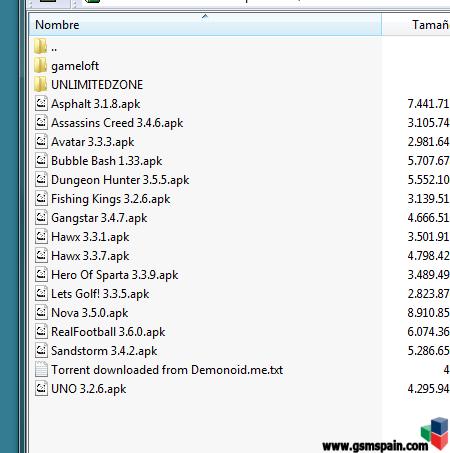The height and width of the screenshot is (453, 450).
Task: Select file name Hero Of Sparta 3.3.9.apk
Action: pos(115,275)
